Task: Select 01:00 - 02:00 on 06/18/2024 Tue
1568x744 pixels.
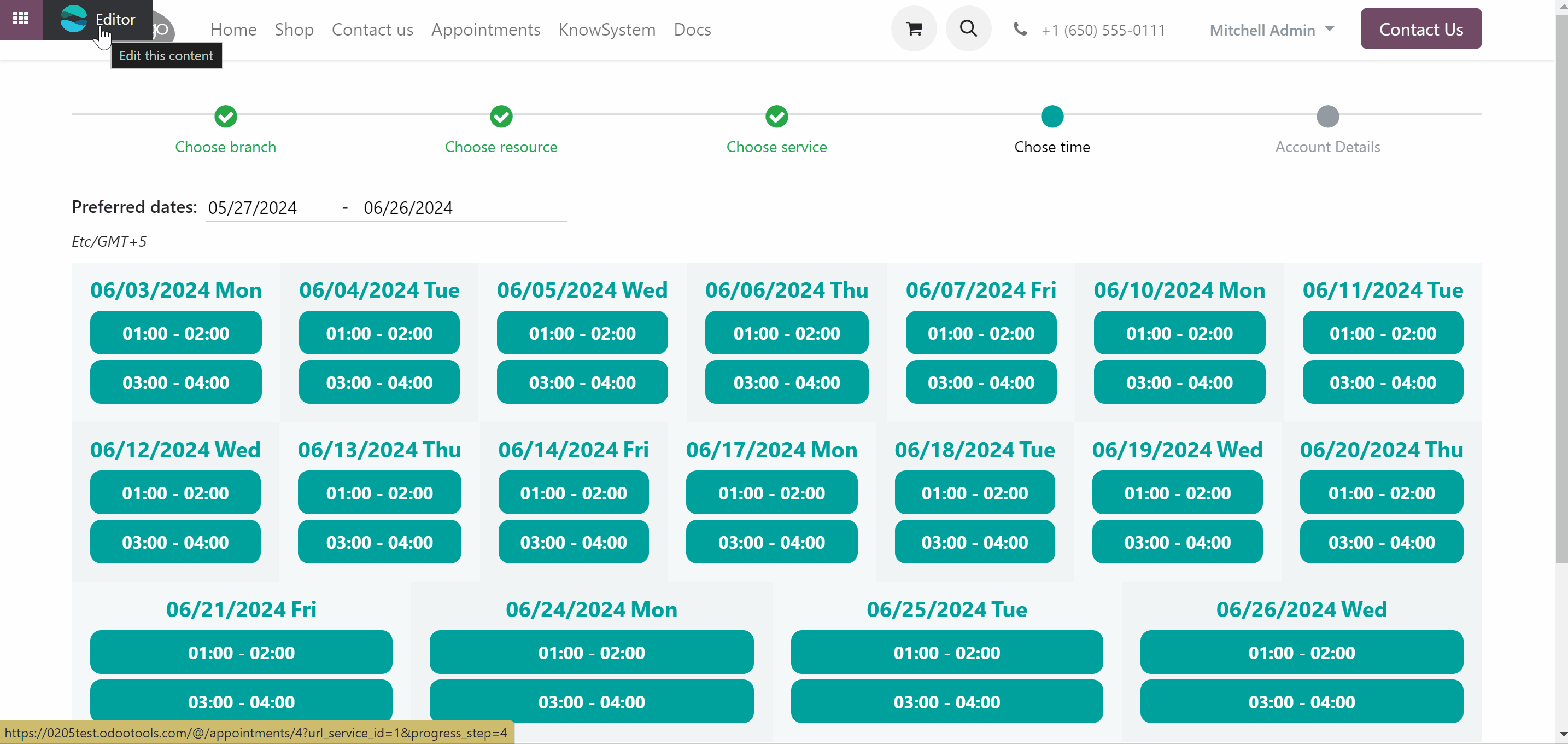Action: (974, 492)
